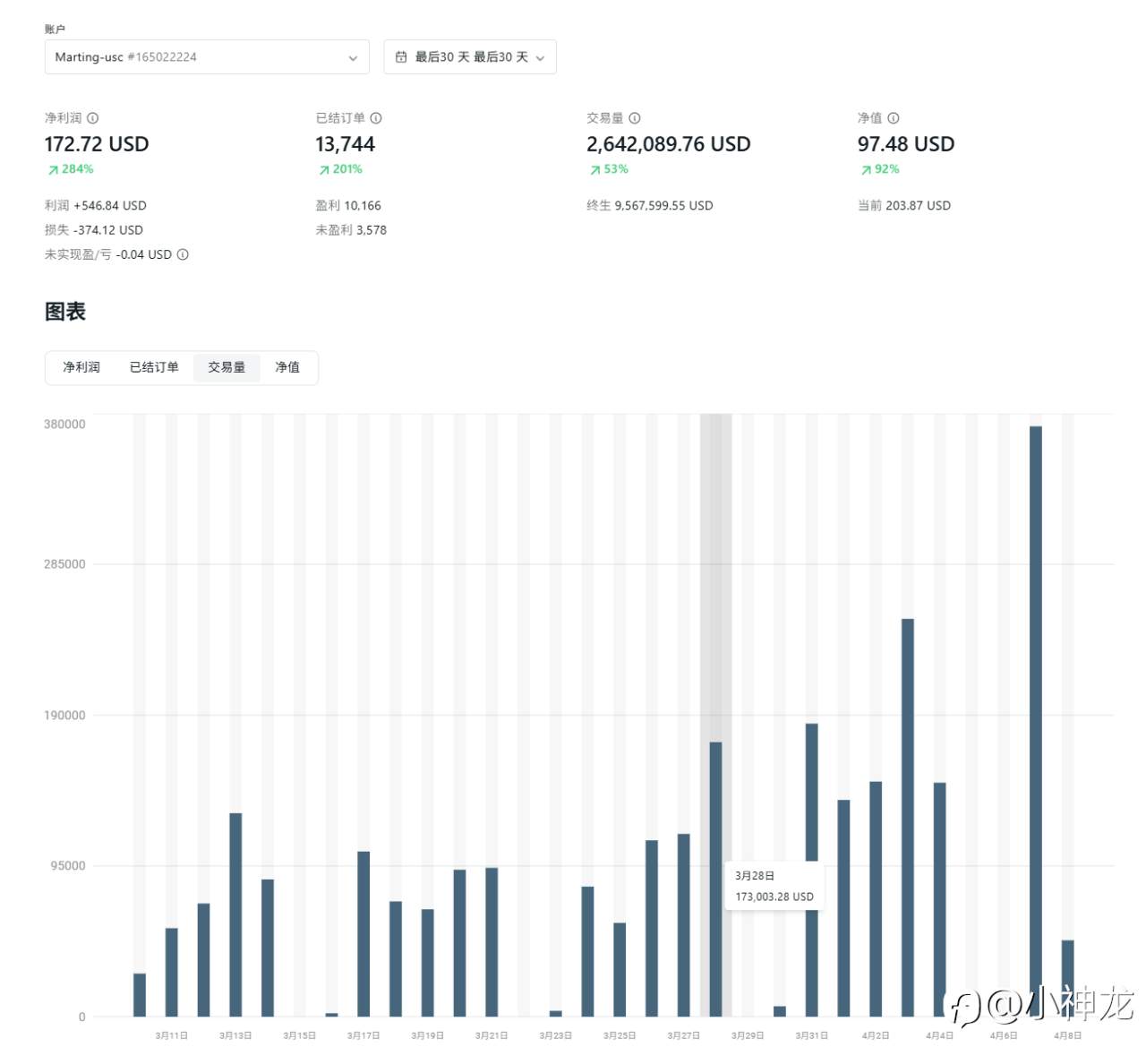Click the info icon beside 交易量 statistic
This screenshot has width=1146, height=1064.
click(635, 118)
